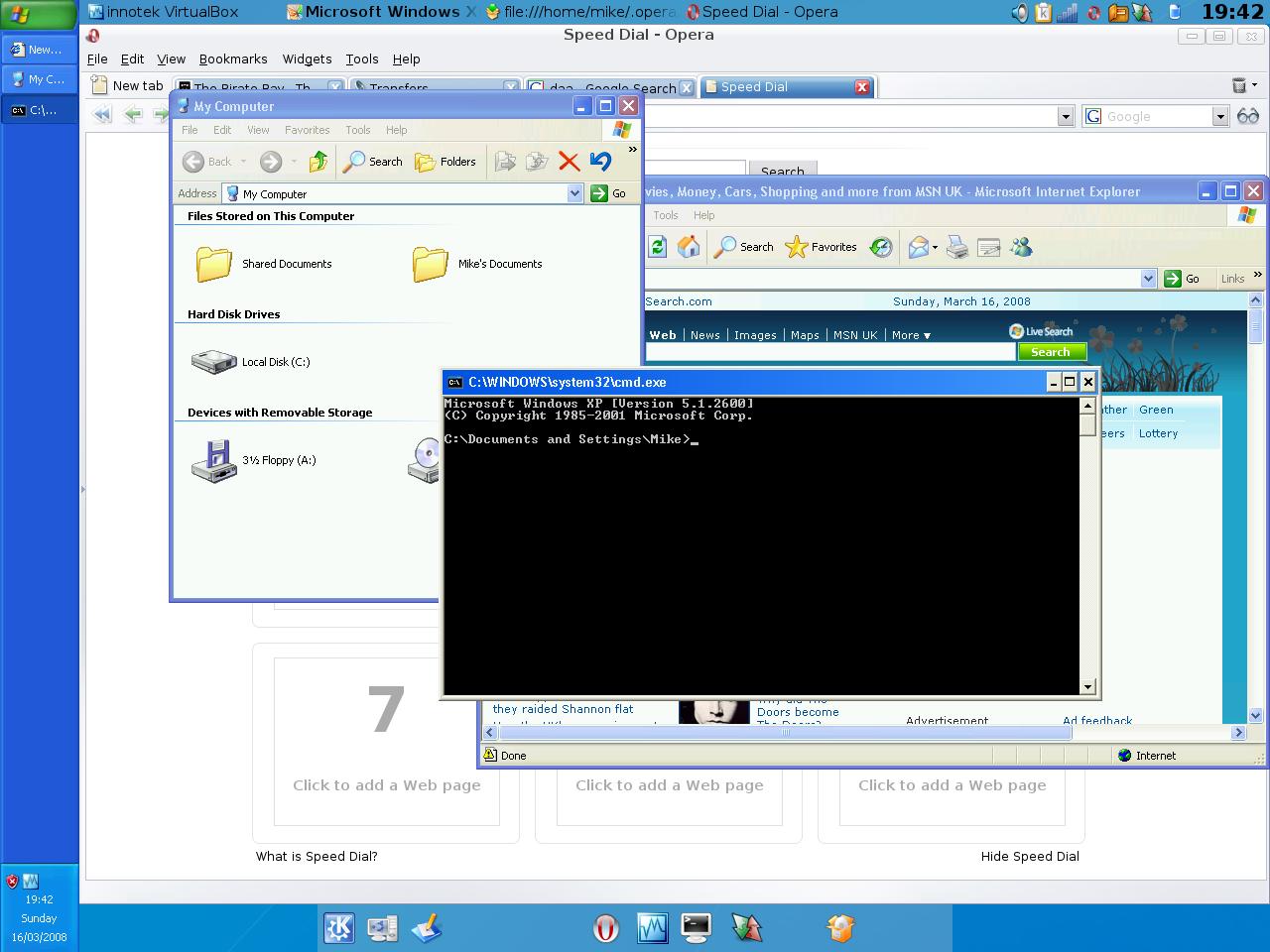Open the Widgets menu in Opera
Screen dimensions: 1270x952
click(307, 59)
